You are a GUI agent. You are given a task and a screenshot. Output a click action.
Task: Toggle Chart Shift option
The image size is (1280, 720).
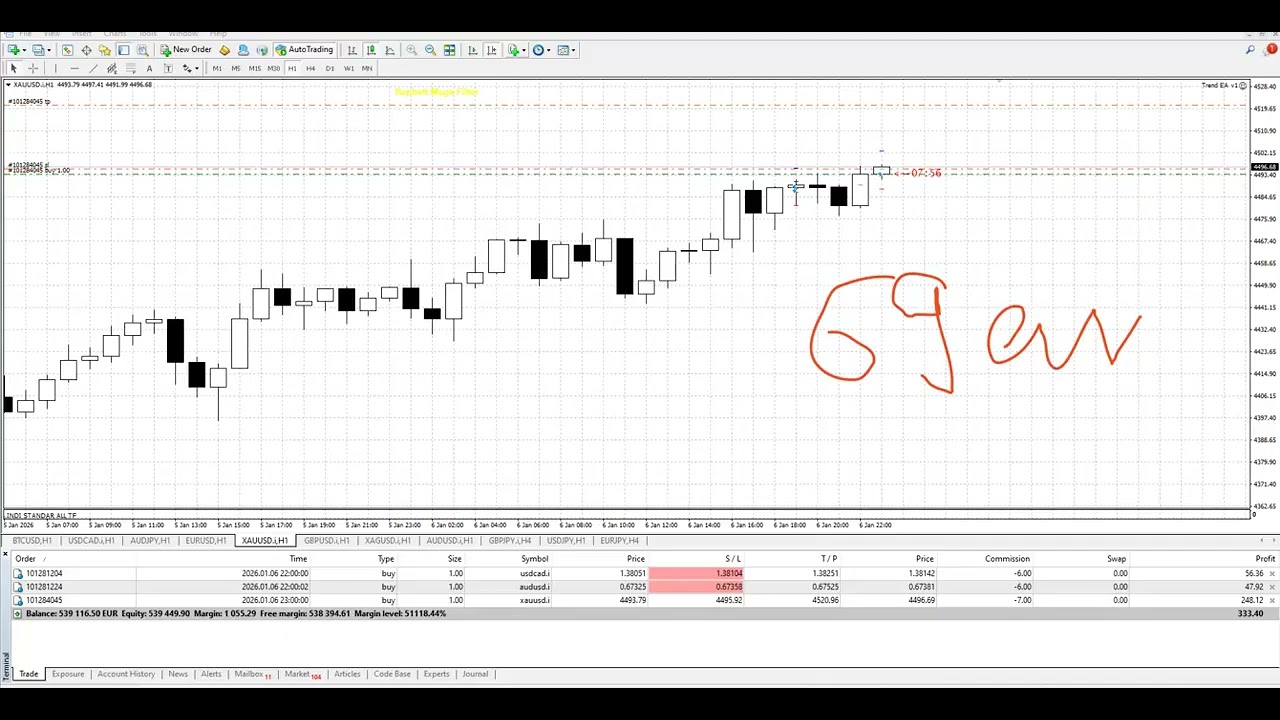tap(492, 50)
